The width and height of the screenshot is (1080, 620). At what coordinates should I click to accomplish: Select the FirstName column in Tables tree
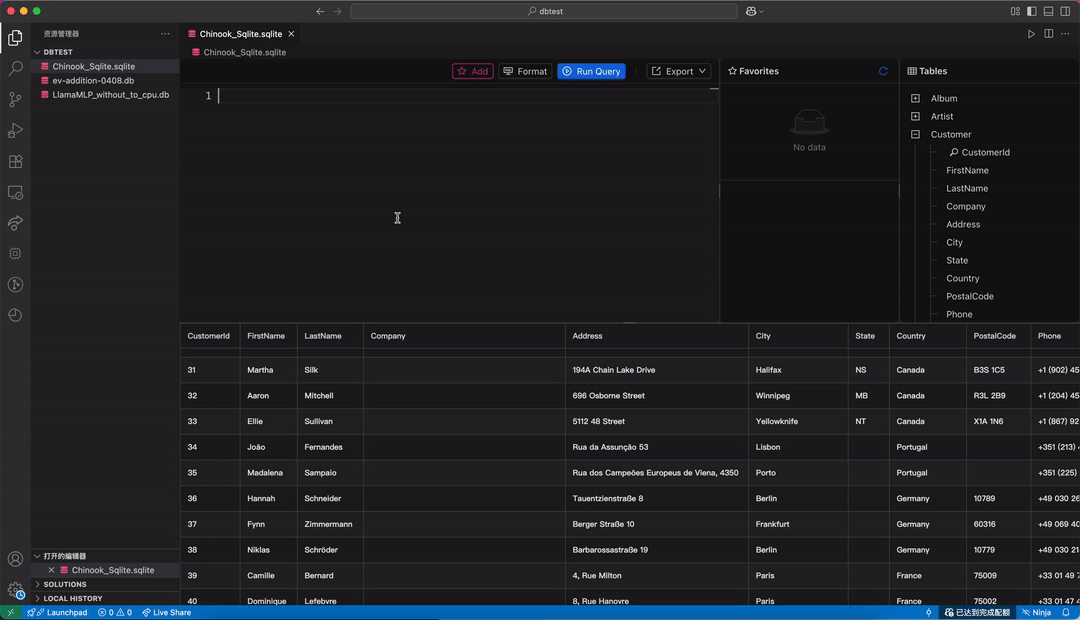967,170
